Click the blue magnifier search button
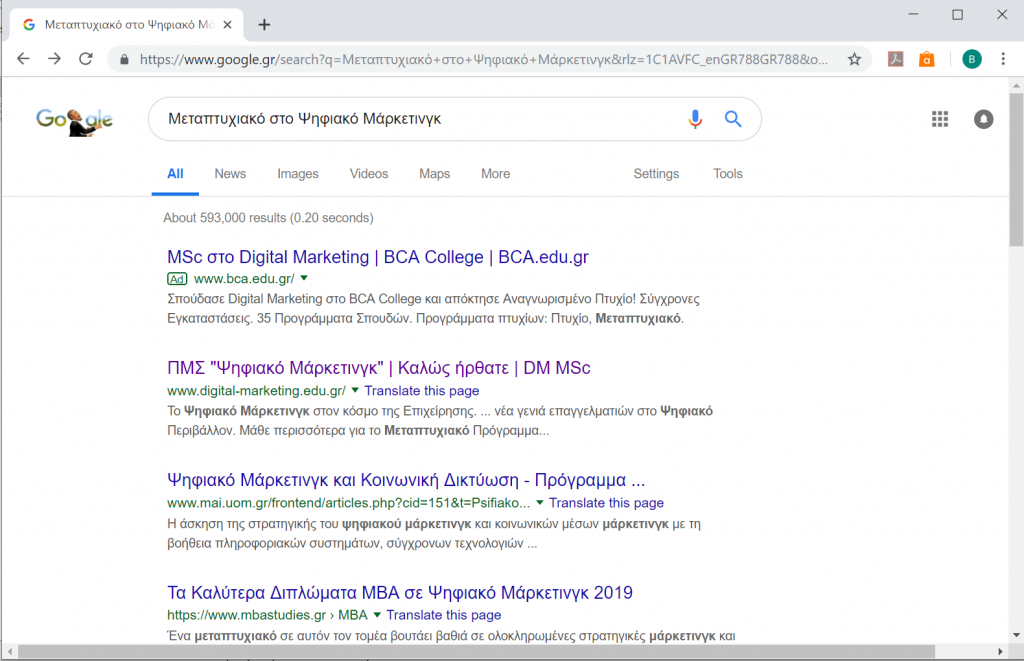Viewport: 1024px width, 661px height. pyautogui.click(x=733, y=119)
